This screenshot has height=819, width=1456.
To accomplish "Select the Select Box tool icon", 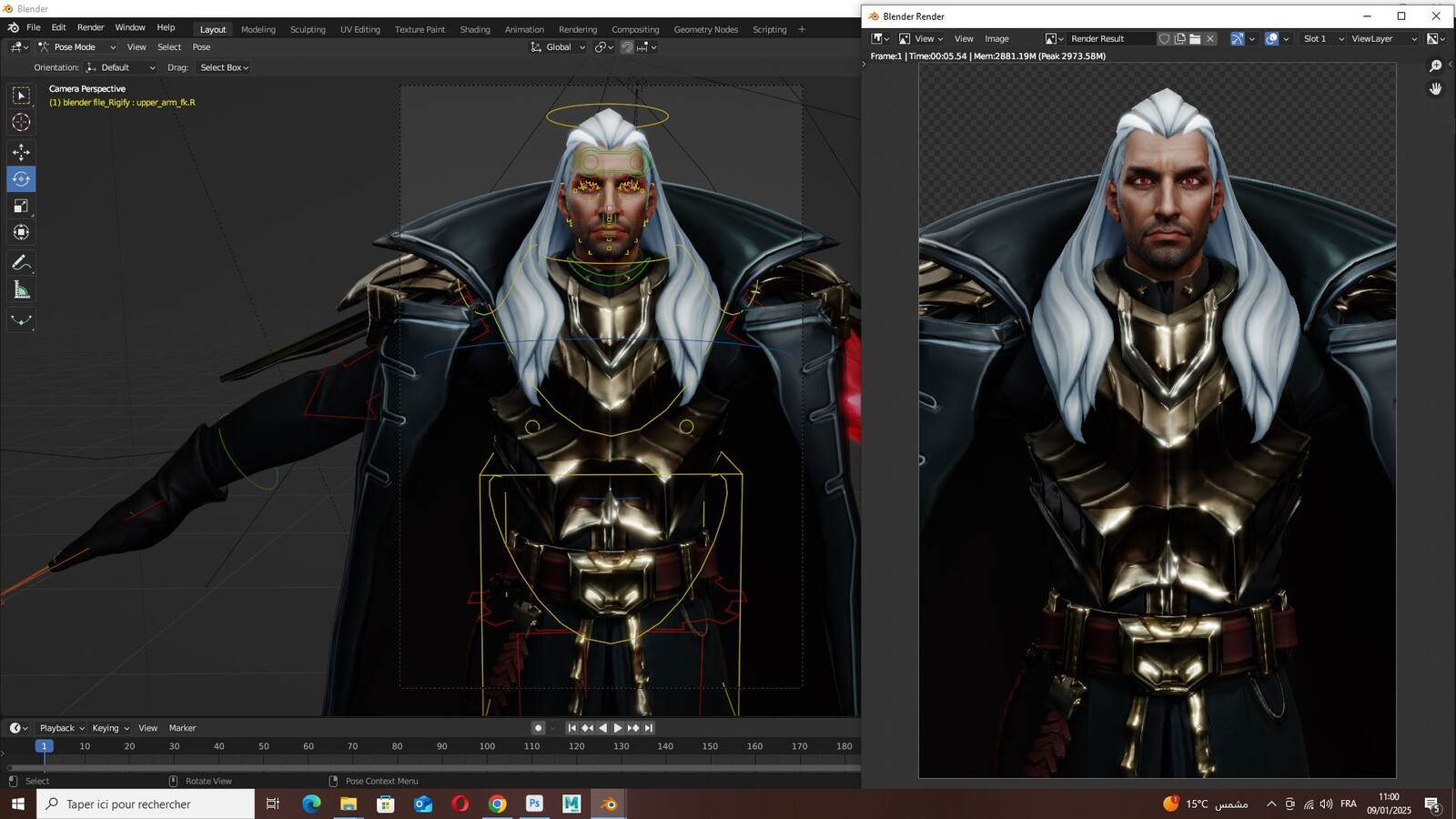I will click(21, 96).
